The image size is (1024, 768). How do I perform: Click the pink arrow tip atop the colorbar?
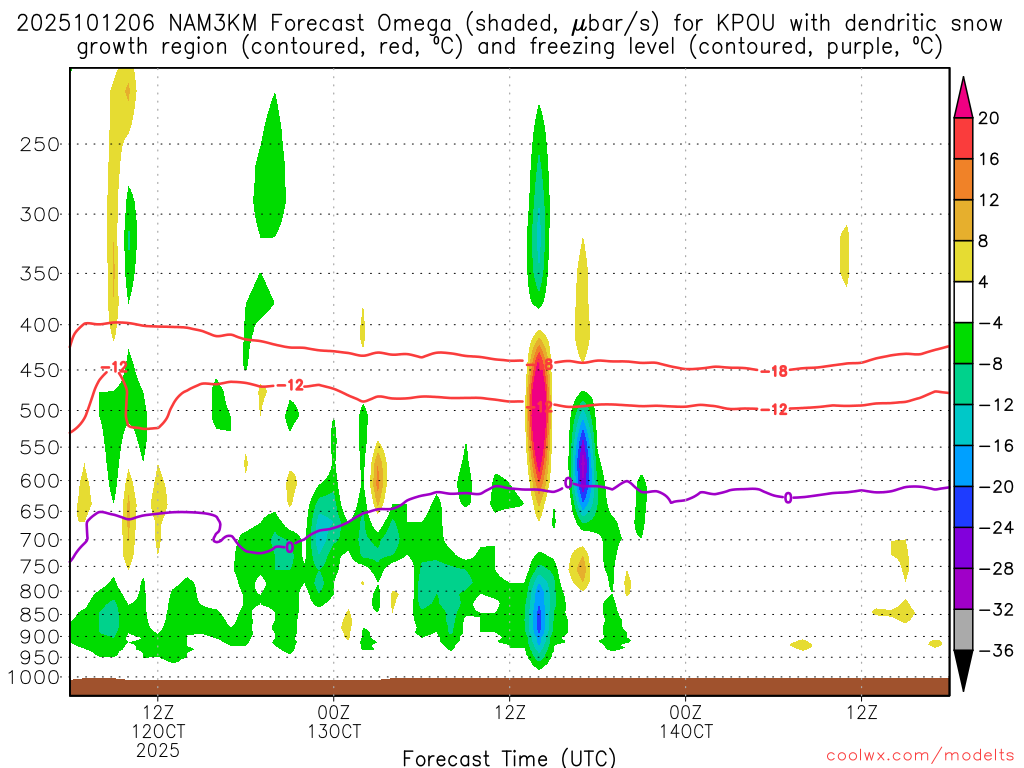(963, 101)
